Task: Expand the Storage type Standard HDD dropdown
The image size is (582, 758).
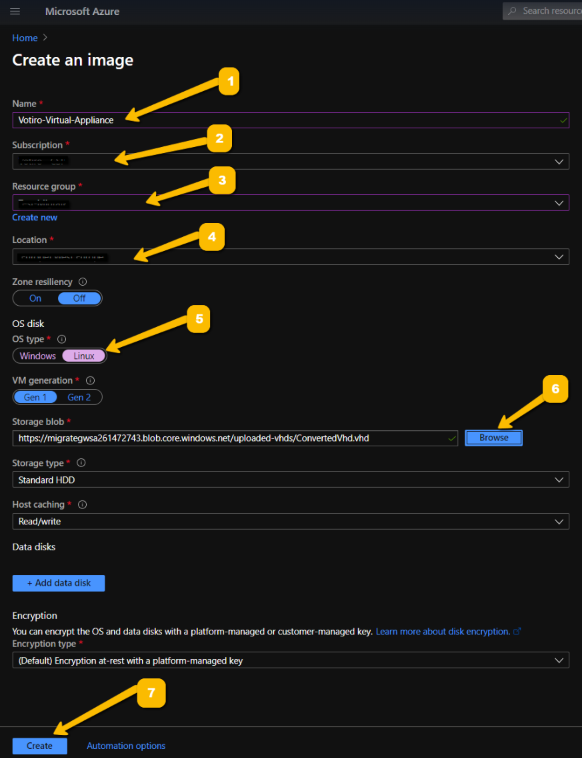Action: coord(291,480)
